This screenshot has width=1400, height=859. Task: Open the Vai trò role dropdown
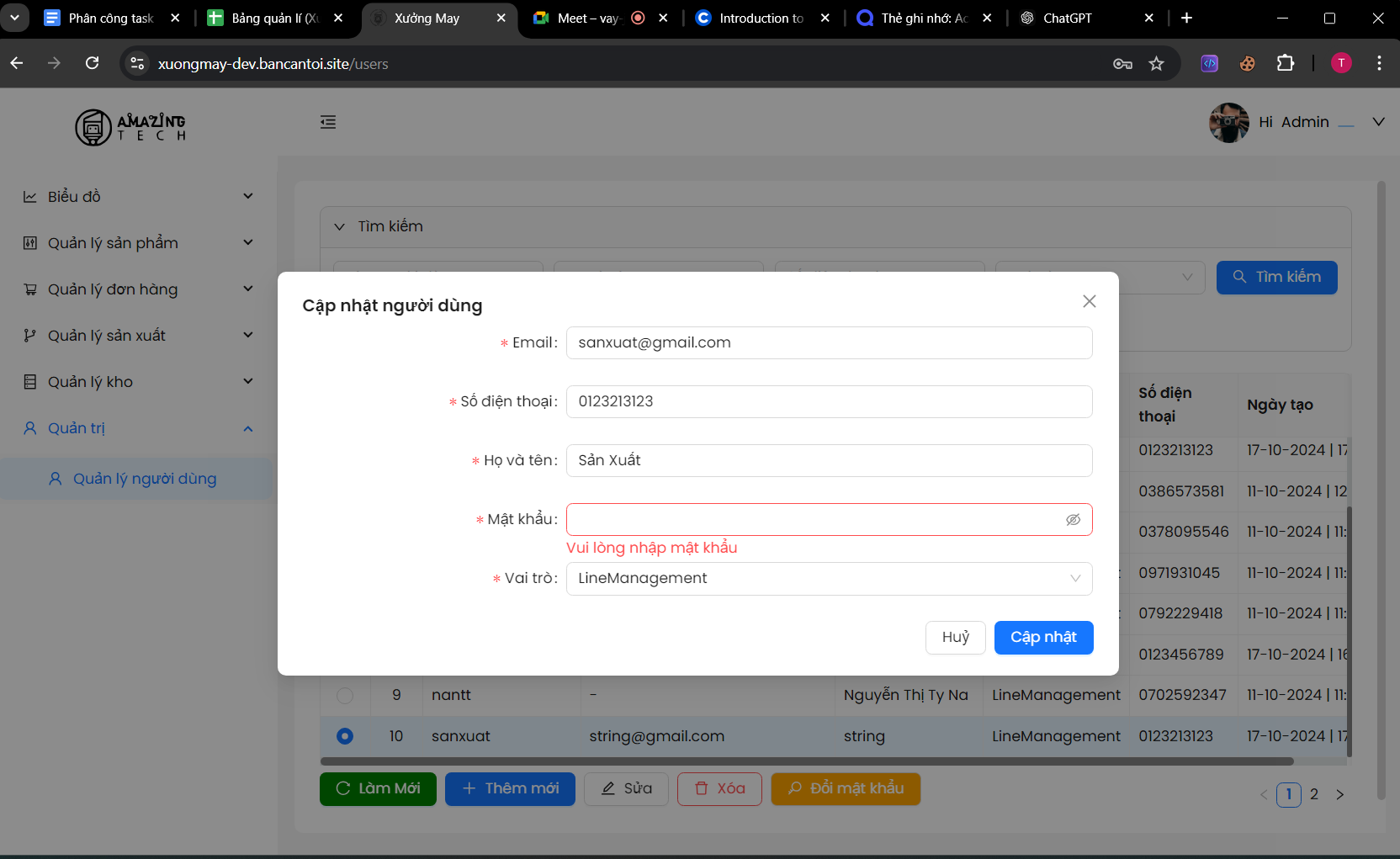coord(829,579)
